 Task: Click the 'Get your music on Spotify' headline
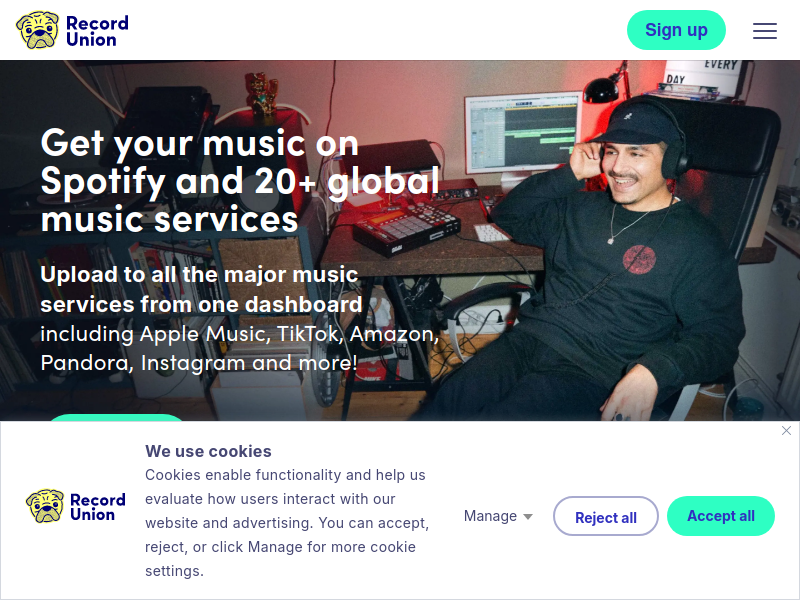pyautogui.click(x=240, y=180)
